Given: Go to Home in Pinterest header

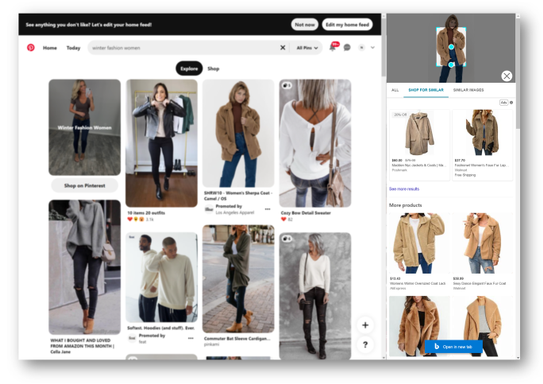Looking at the screenshot, I should pos(50,48).
